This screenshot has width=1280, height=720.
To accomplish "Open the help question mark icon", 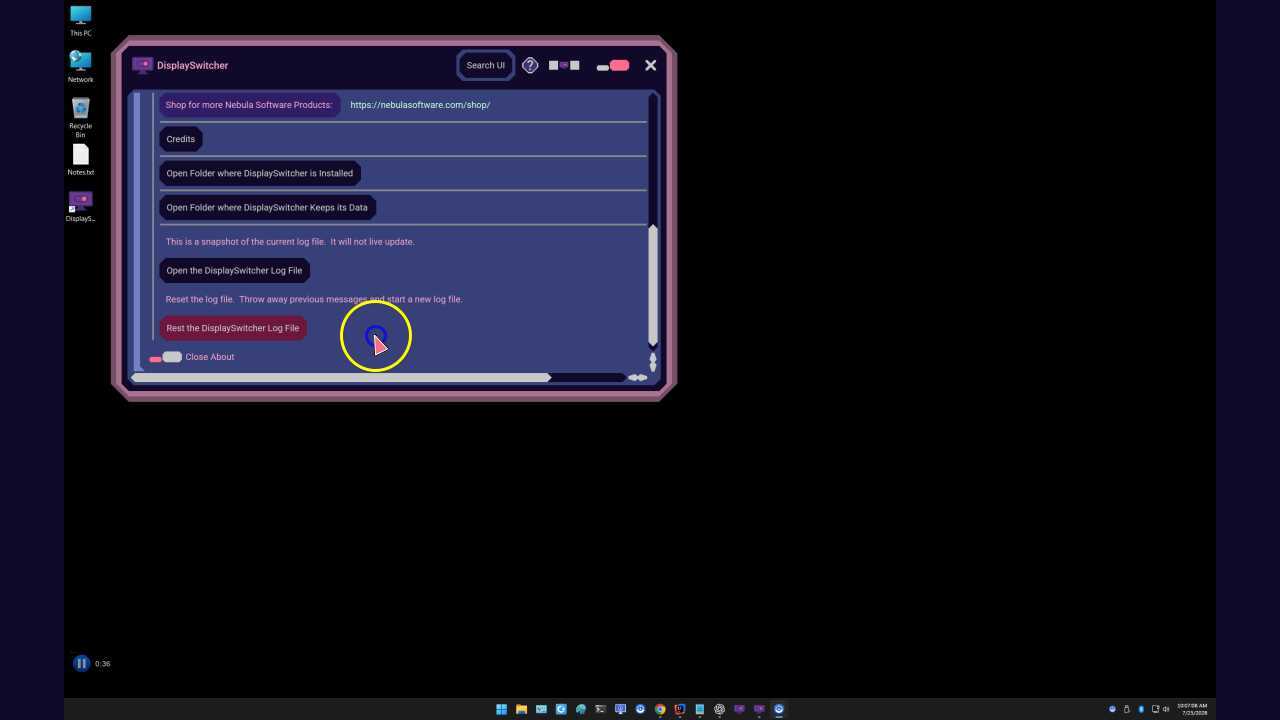I will (x=530, y=65).
